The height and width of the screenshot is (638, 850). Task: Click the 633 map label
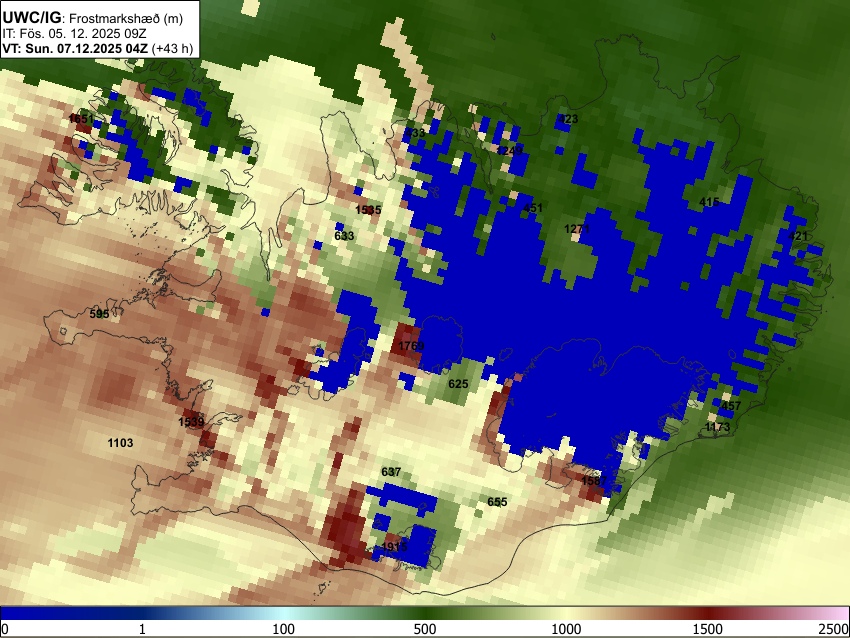[344, 236]
